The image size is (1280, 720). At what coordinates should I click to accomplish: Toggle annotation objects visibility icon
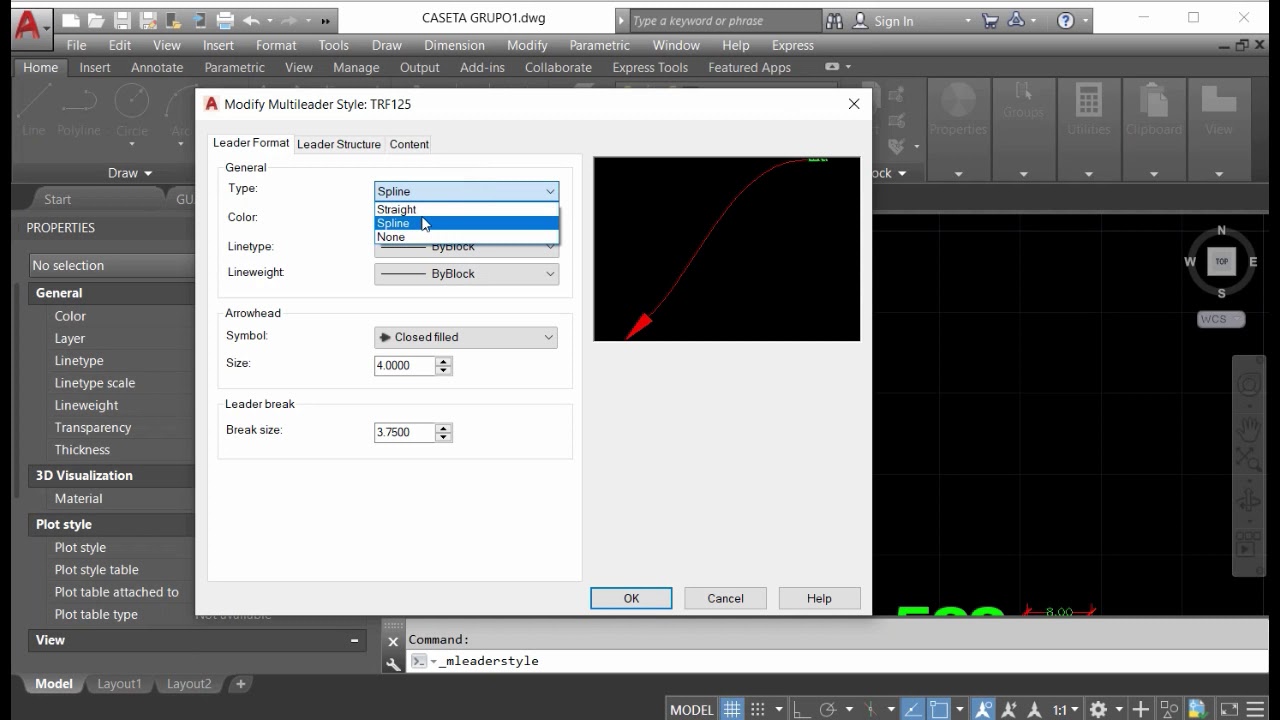[984, 709]
